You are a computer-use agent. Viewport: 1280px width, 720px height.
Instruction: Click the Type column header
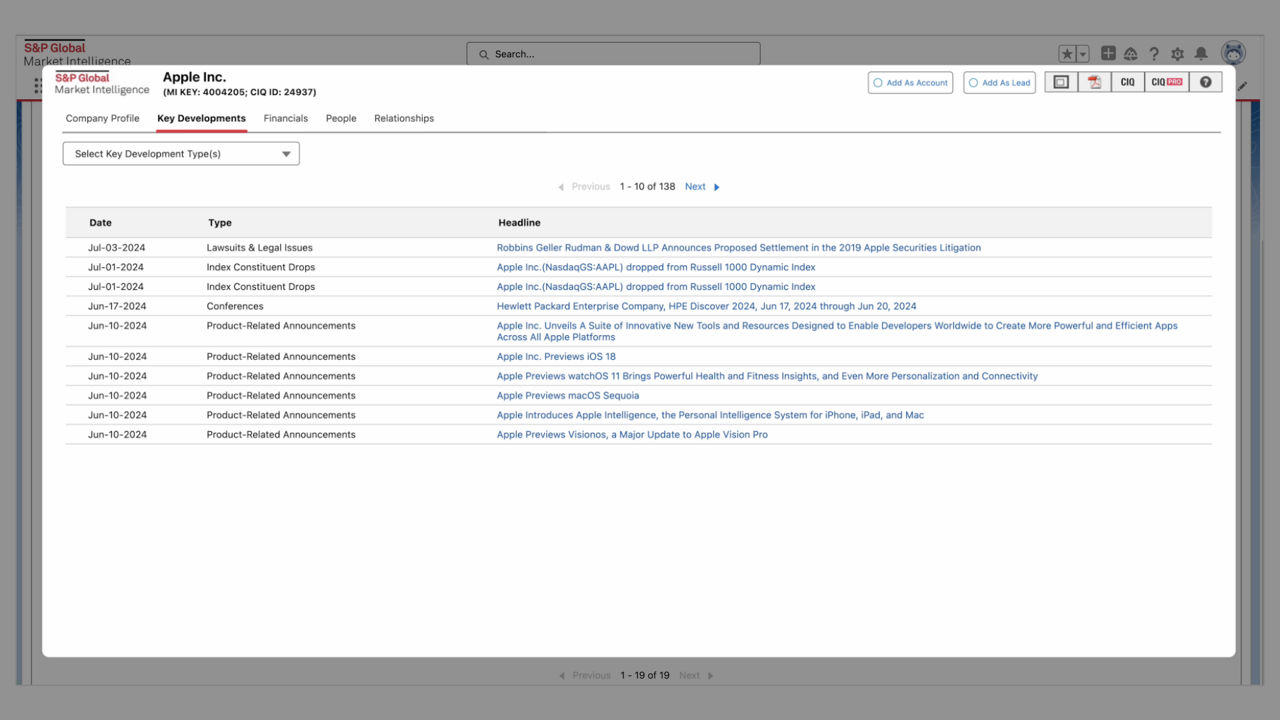point(220,223)
